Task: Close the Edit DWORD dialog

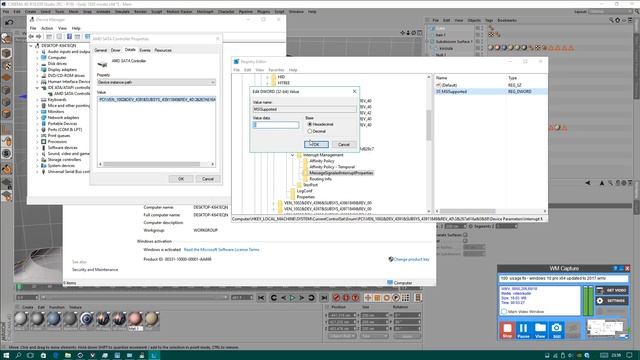Action: [354, 91]
